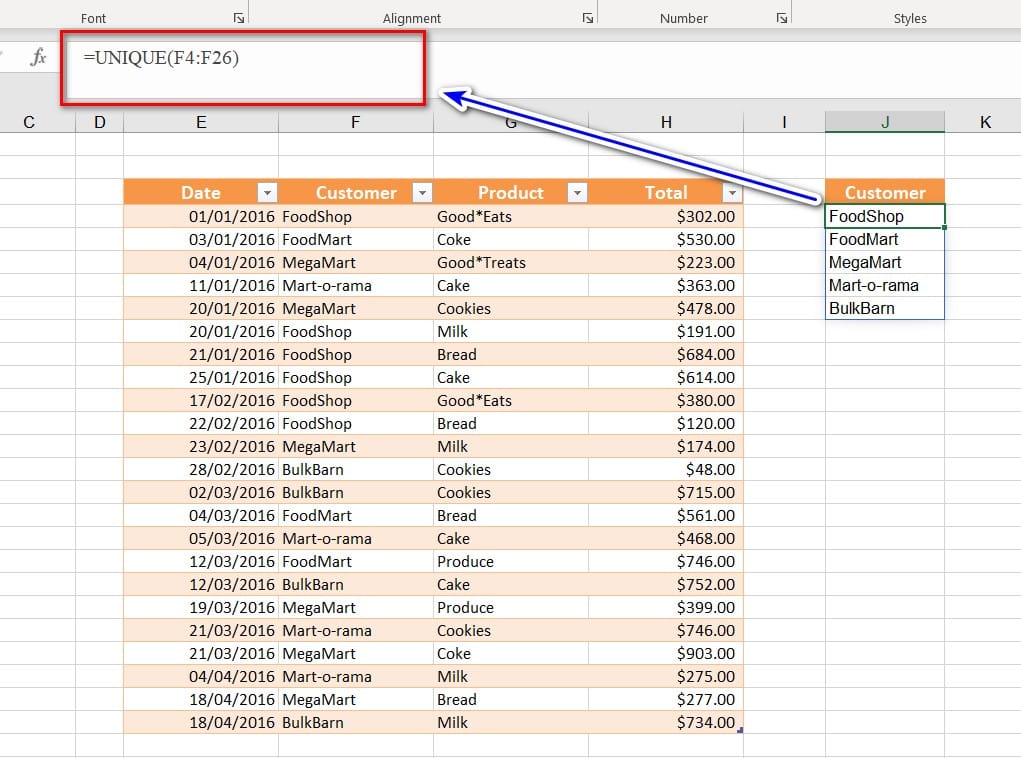Screen dimensions: 1021x758
Task: Open the Date column filter dropdown
Action: click(267, 193)
